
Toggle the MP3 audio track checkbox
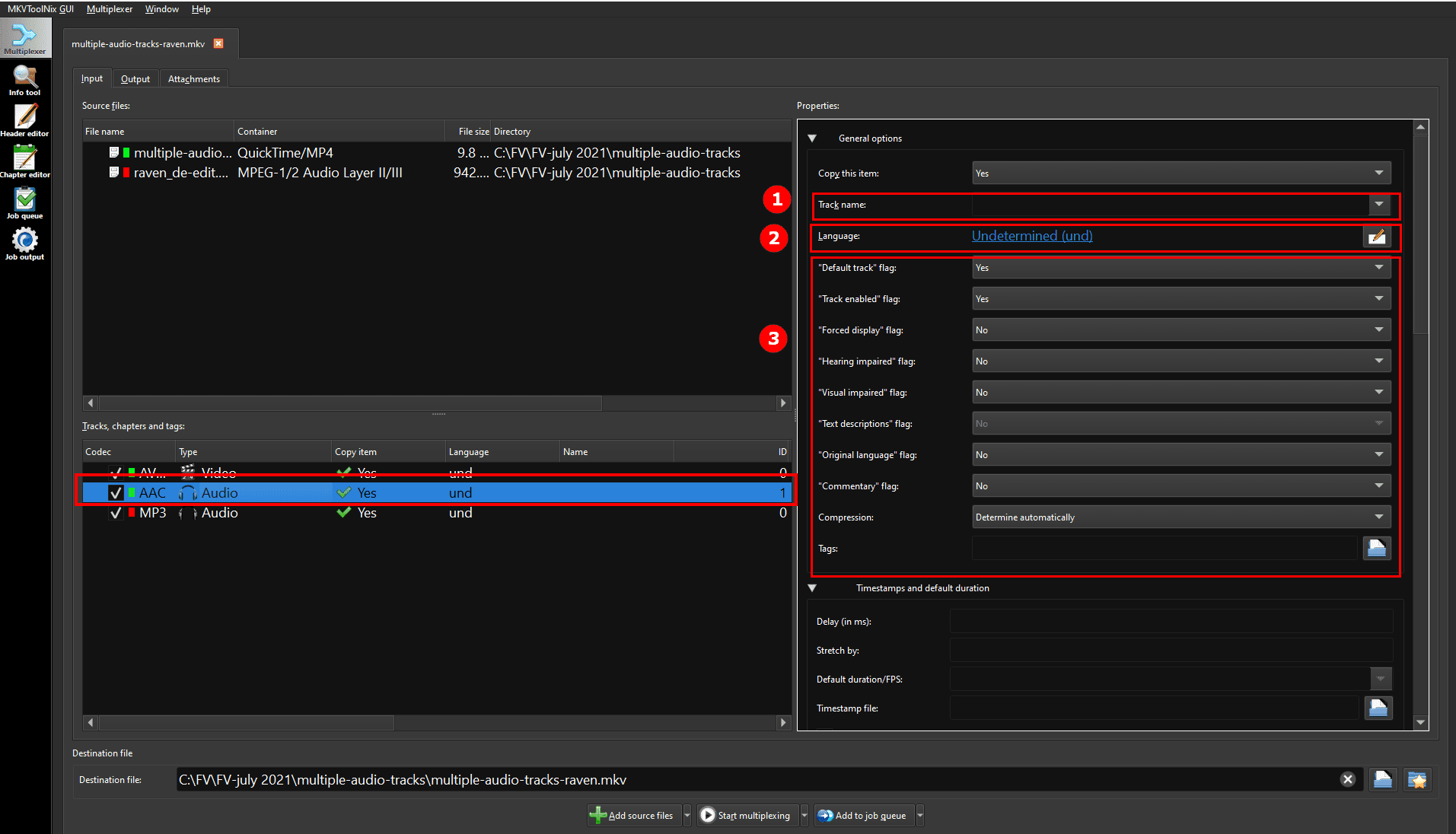[116, 512]
